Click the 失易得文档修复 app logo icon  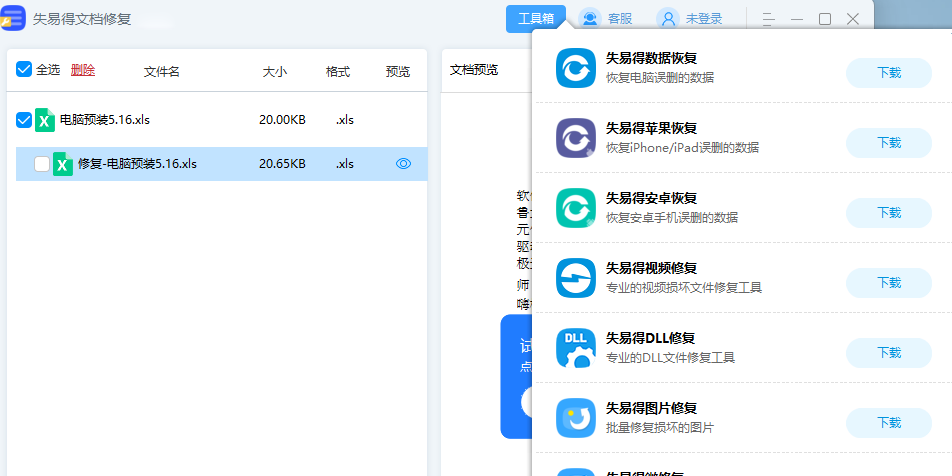coord(13,18)
